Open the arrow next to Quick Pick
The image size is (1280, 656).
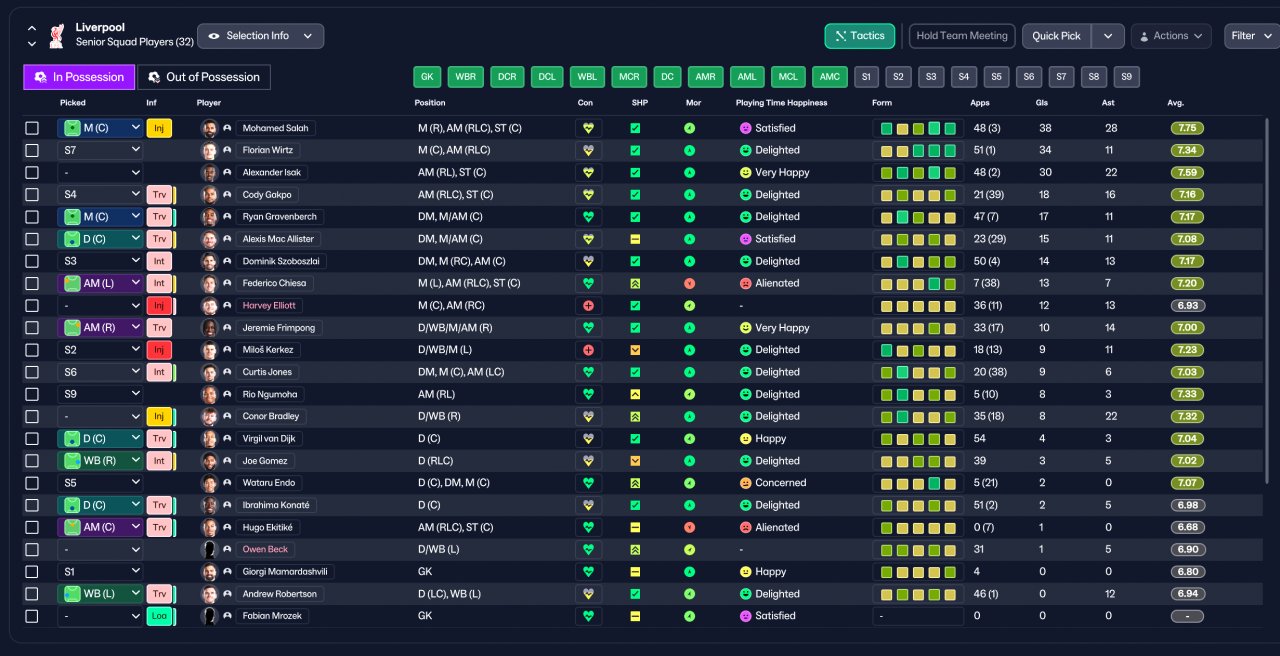point(1108,36)
